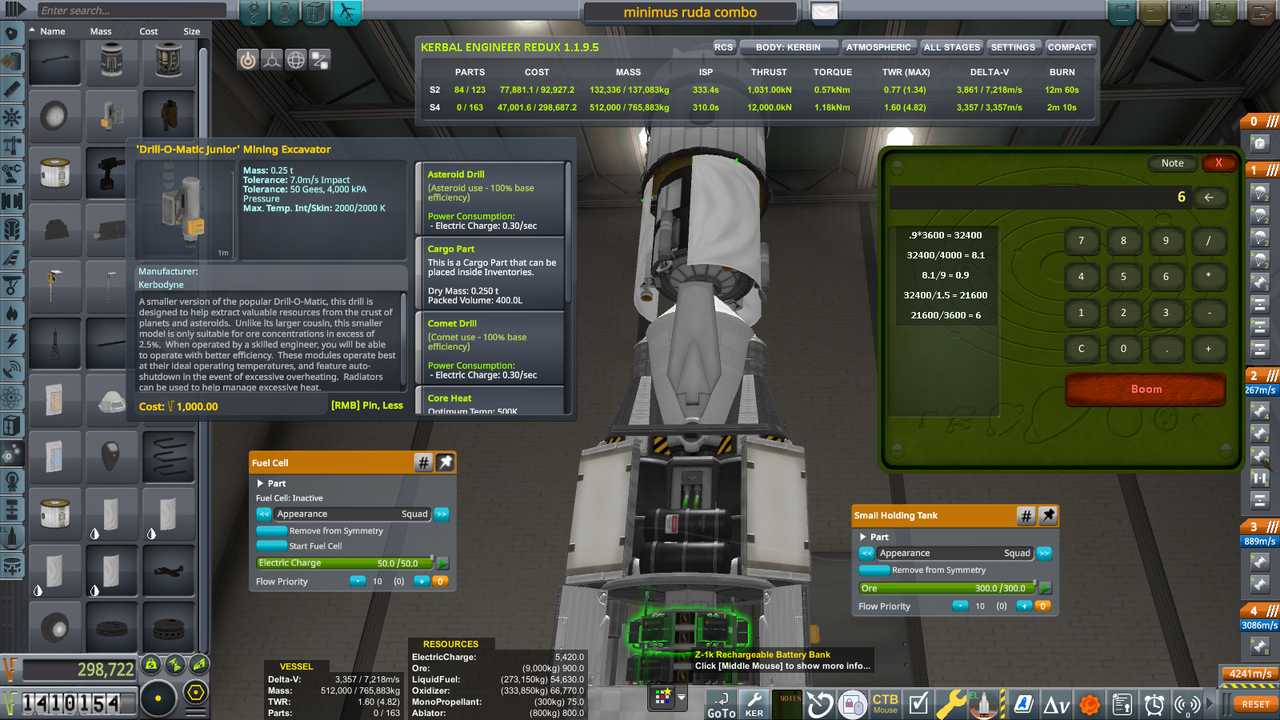
Task: Open the Cargo inventory tab icon
Action: pos(316,13)
